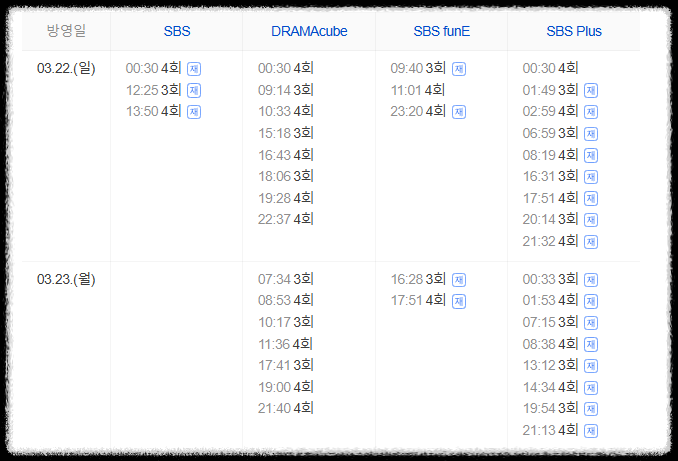Click the rerun icon beside SBS 12:25 3회
Screen dimensions: 678x461
(x=194, y=90)
